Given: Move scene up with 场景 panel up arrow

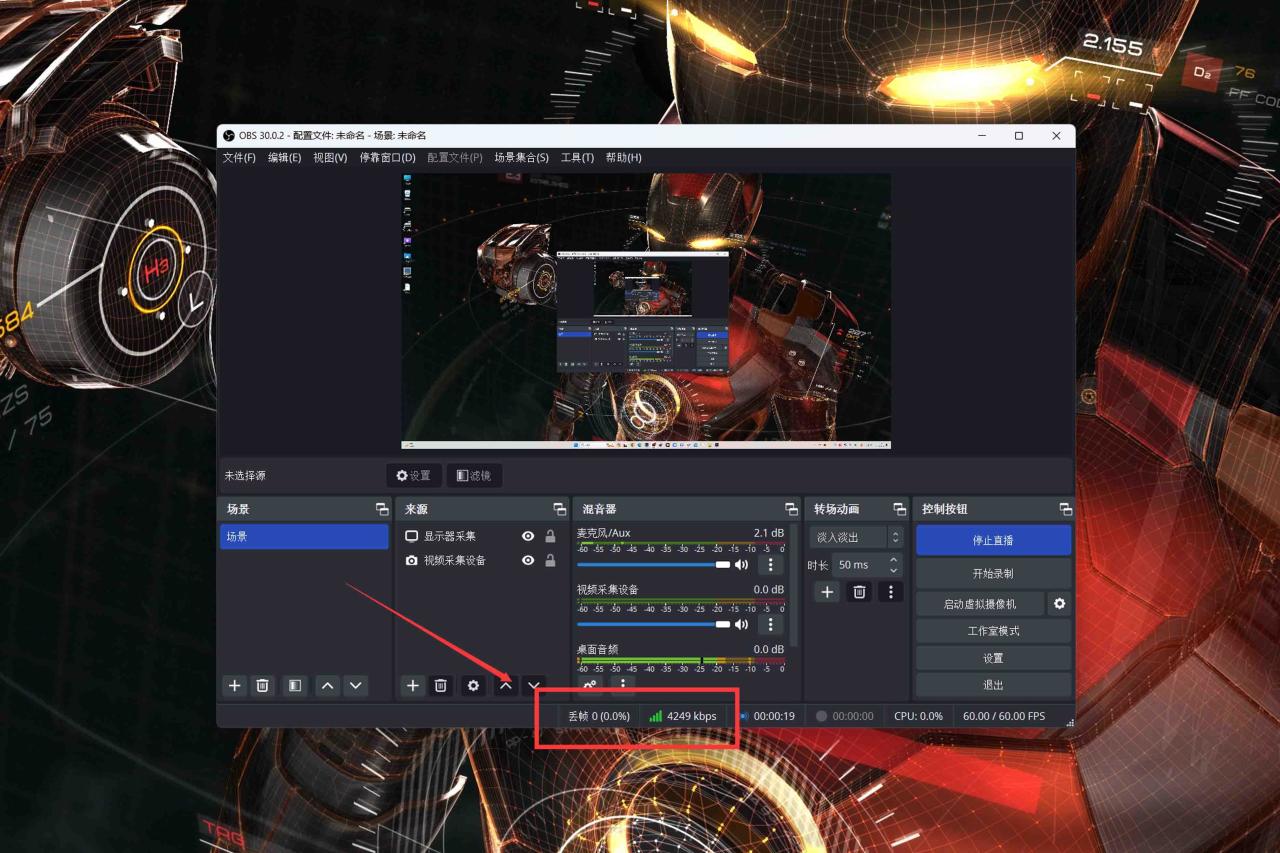Looking at the screenshot, I should coord(327,686).
